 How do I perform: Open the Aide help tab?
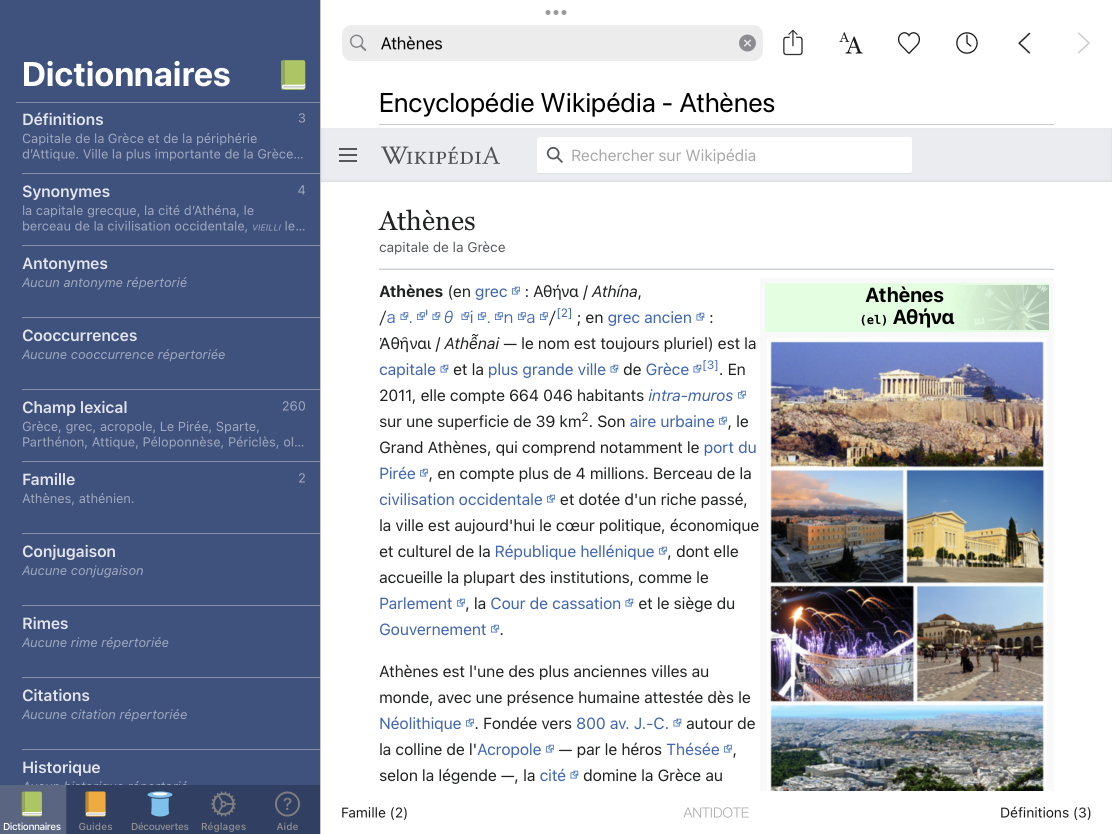[287, 810]
